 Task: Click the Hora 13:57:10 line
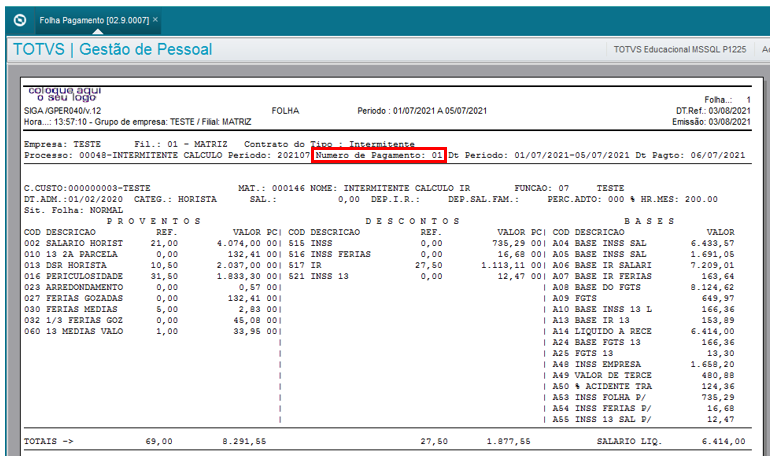138,122
